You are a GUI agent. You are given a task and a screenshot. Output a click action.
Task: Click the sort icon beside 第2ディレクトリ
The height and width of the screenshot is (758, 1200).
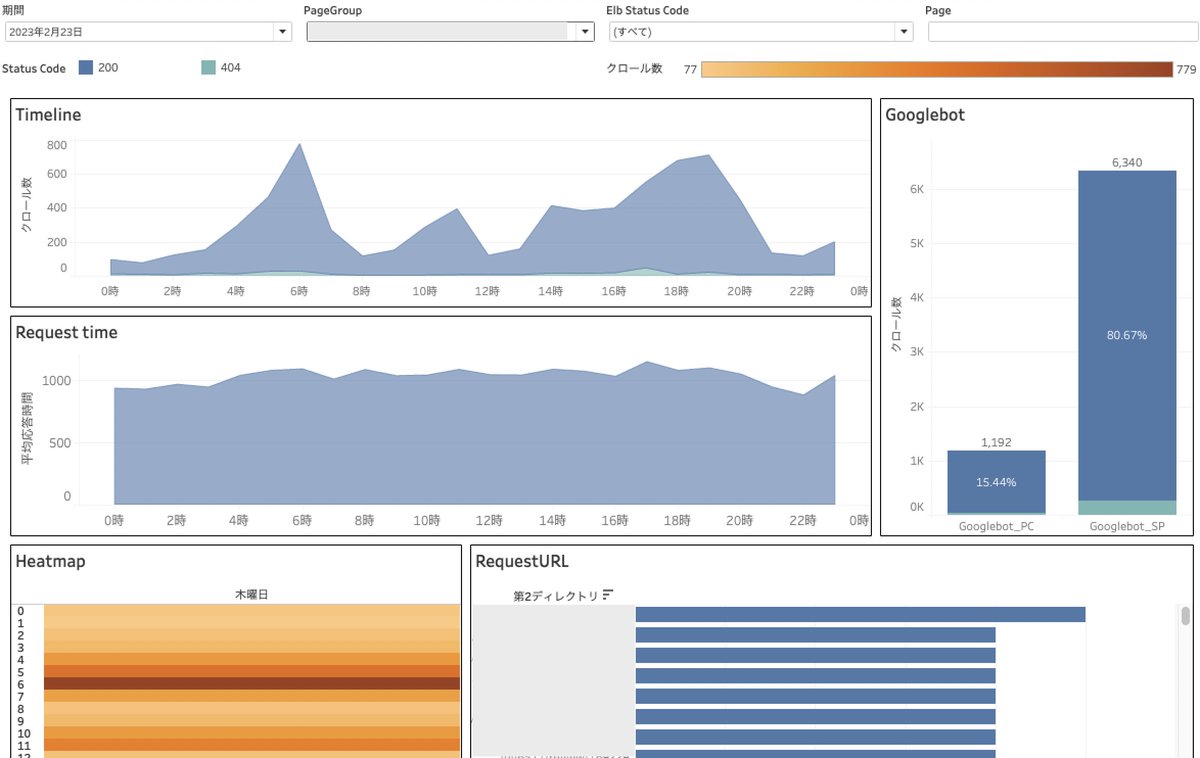608,595
